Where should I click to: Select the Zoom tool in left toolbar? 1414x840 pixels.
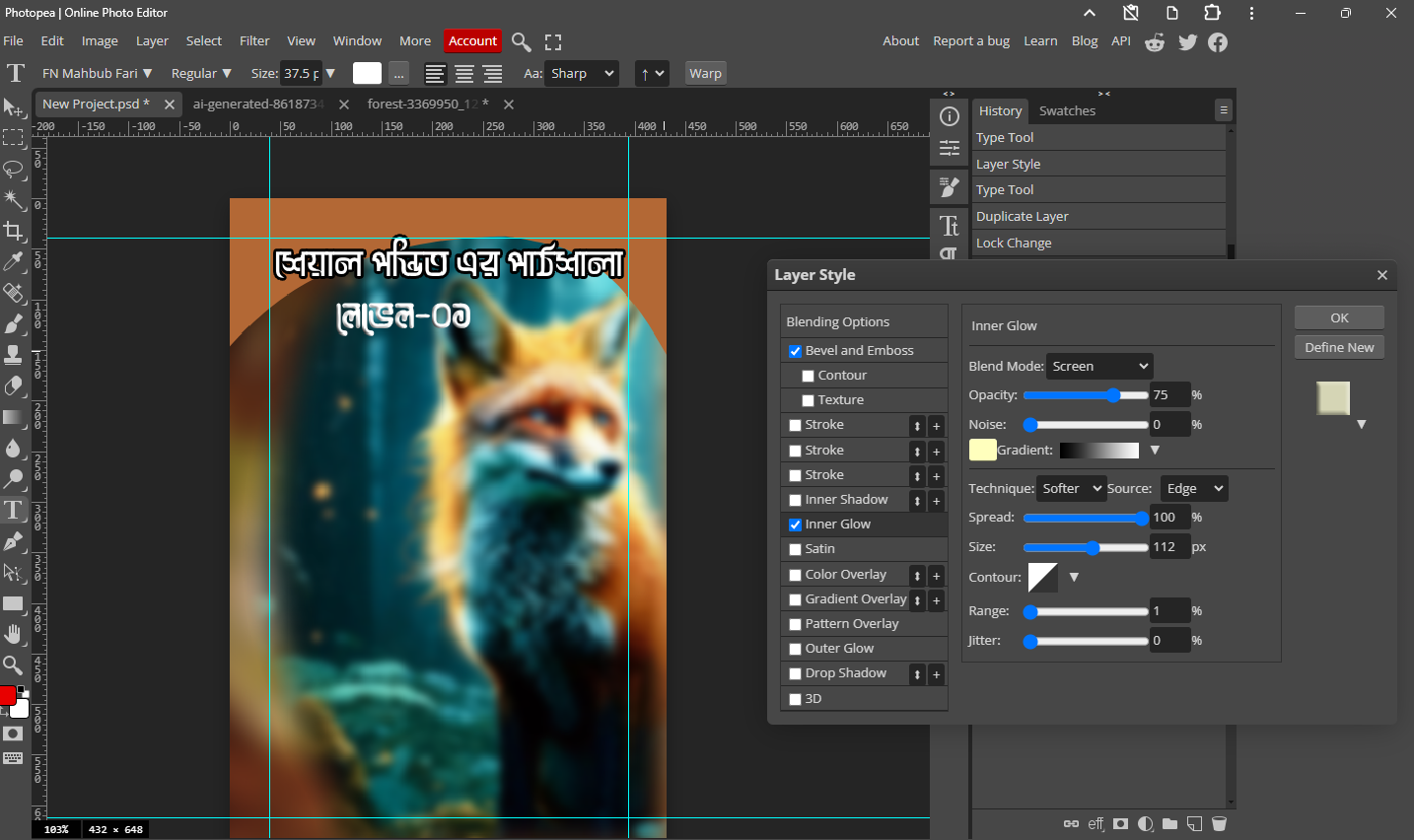[13, 665]
